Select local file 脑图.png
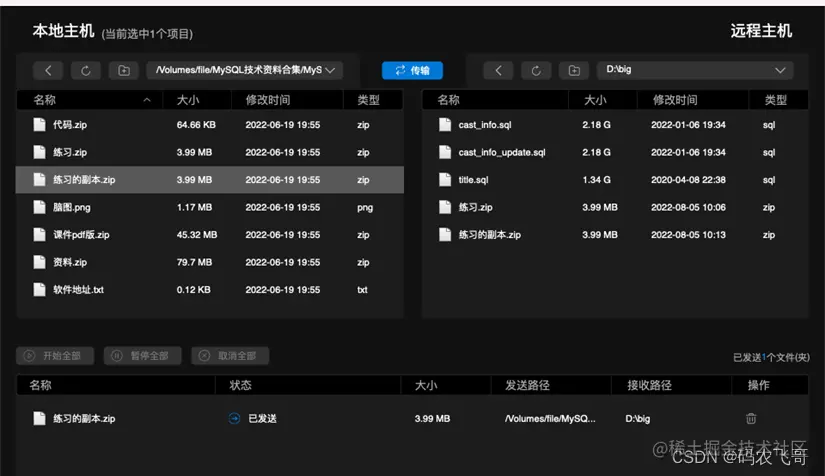The image size is (825, 476). (210, 207)
